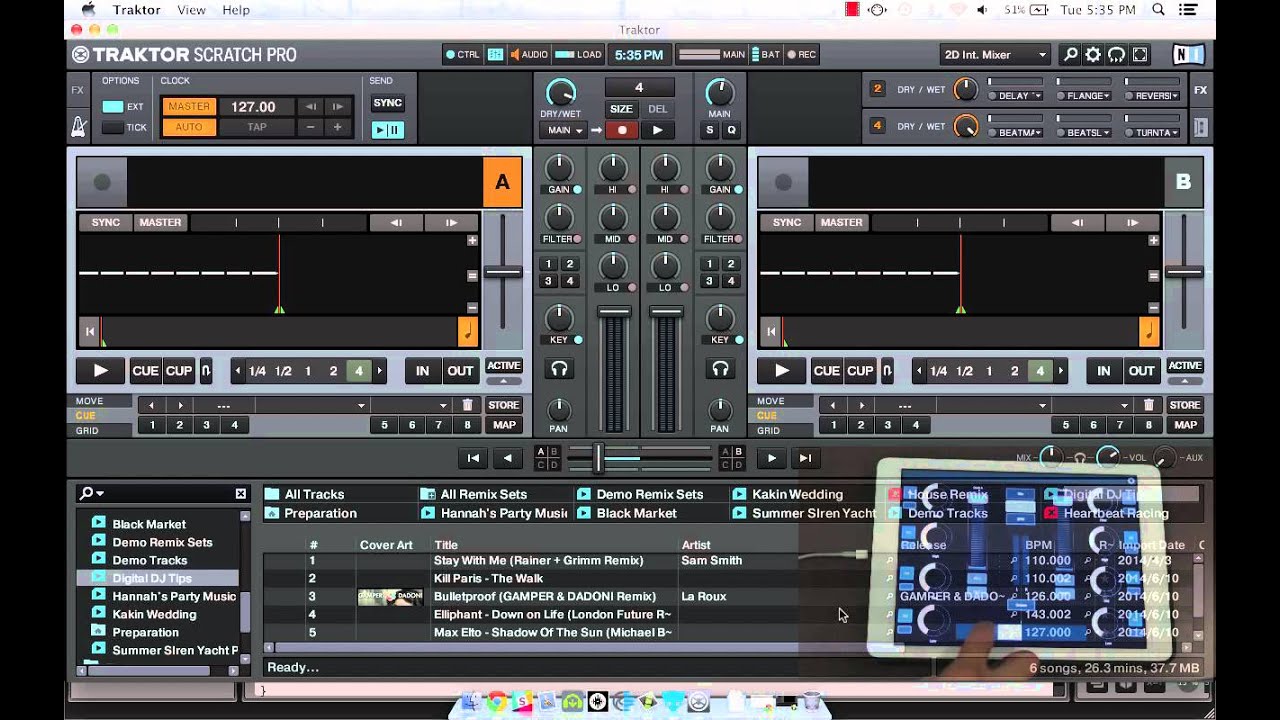
Task: Click the headphones icon in the header
Action: click(x=1117, y=55)
